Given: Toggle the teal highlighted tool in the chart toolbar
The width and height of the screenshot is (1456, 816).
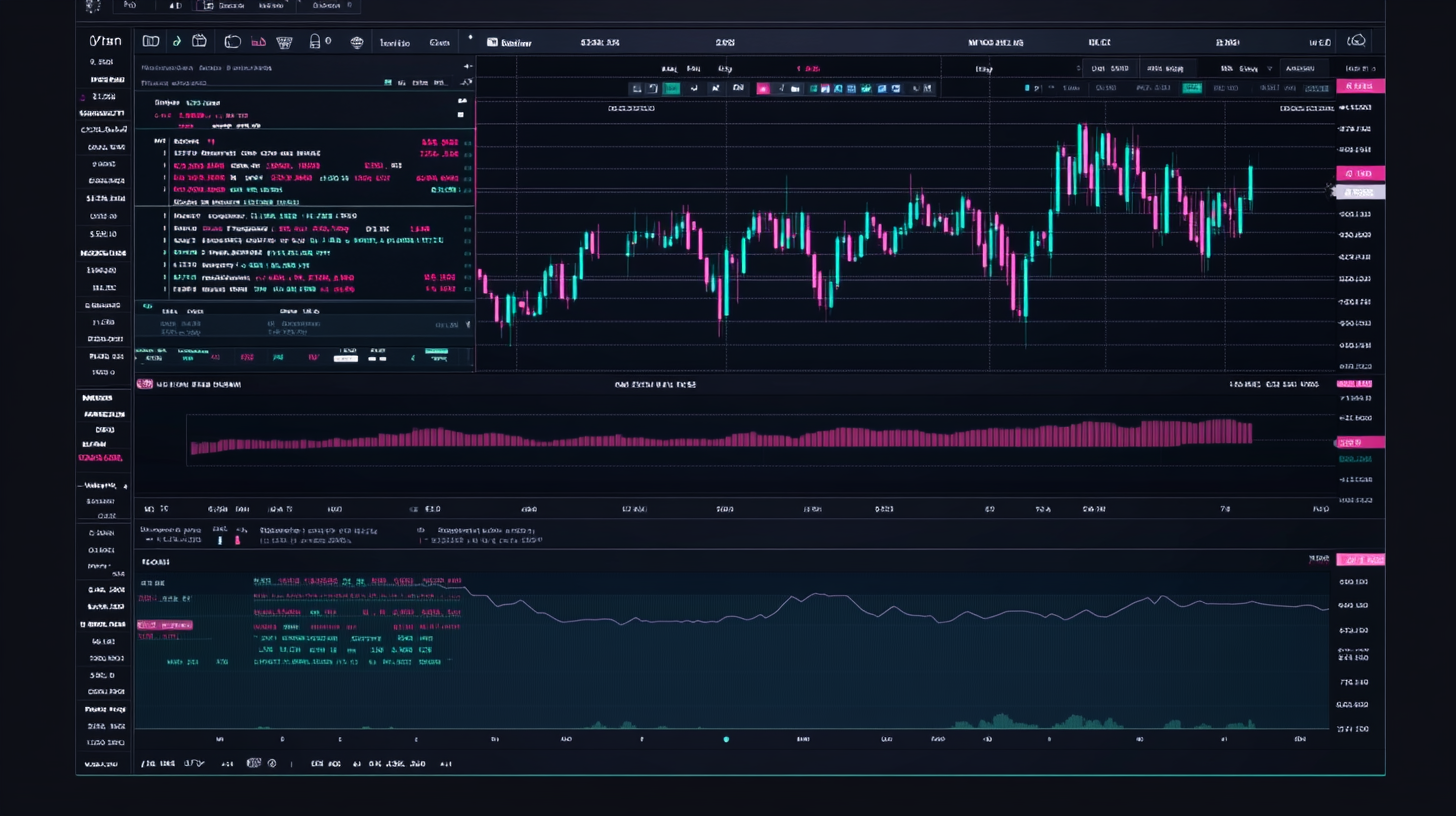Looking at the screenshot, I should 672,88.
